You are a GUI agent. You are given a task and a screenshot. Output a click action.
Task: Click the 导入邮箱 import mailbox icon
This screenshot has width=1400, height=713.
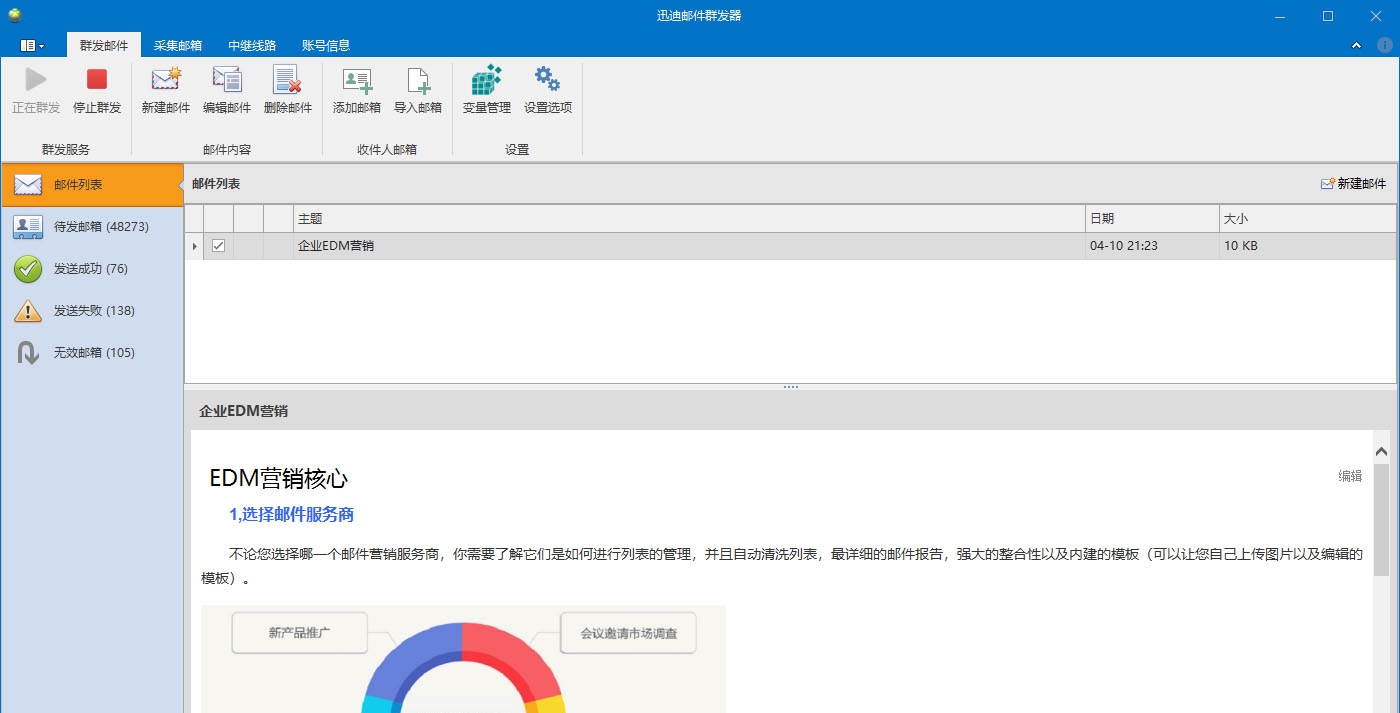click(418, 90)
